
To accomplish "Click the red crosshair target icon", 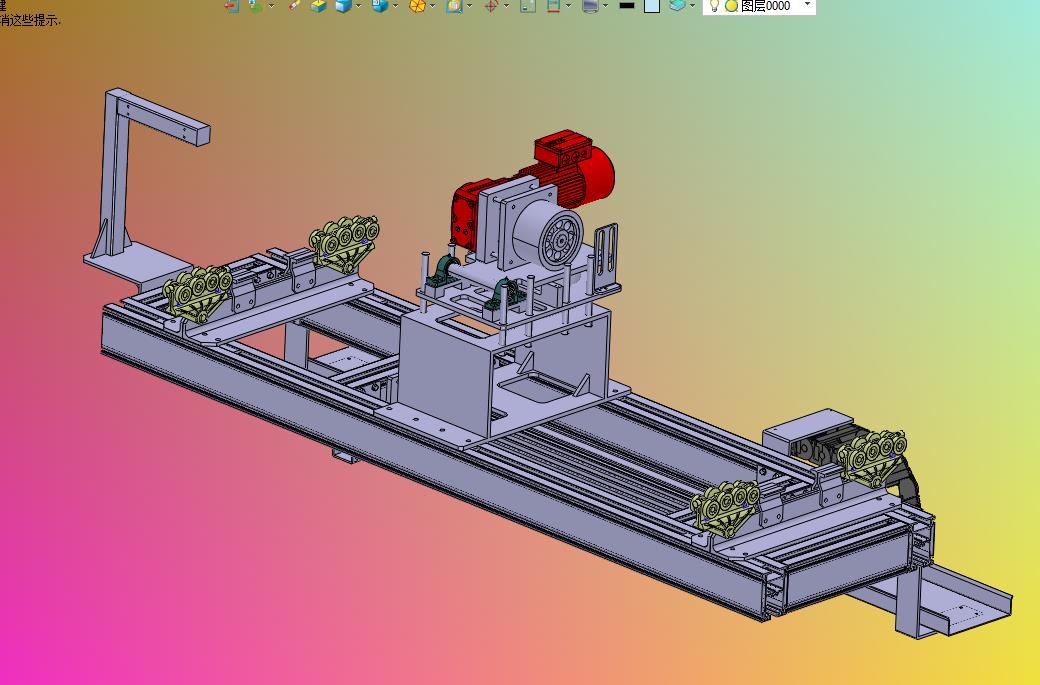I will click(491, 5).
